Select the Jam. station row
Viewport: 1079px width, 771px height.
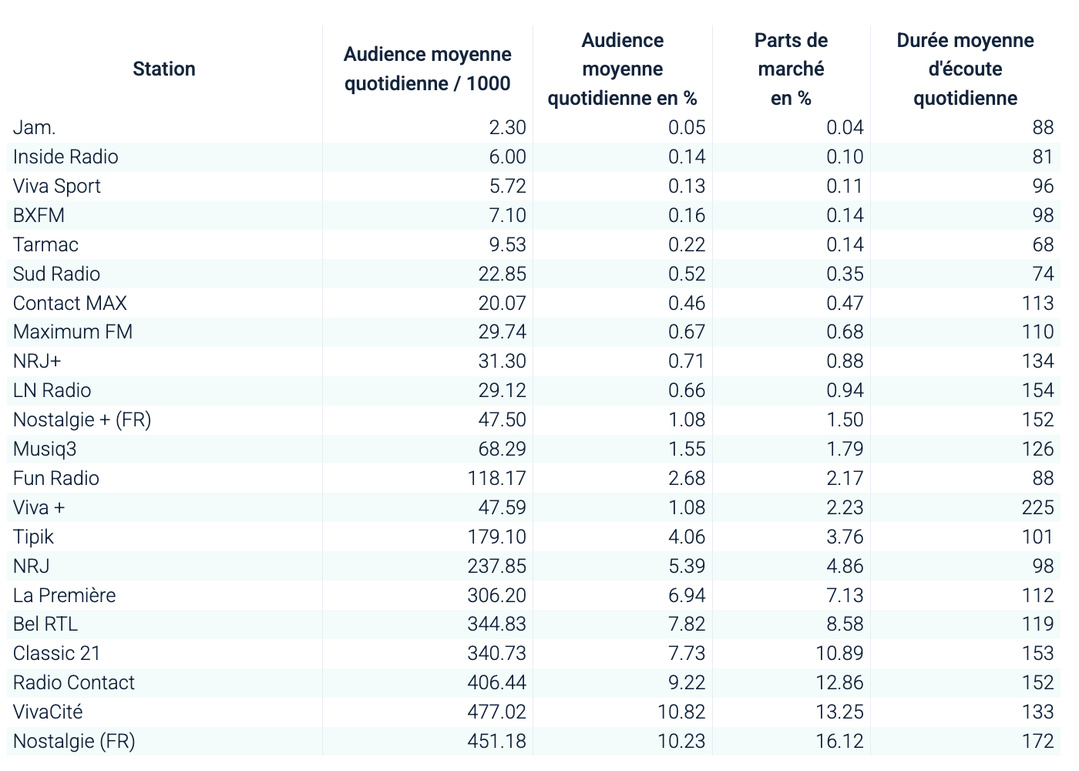coord(29,127)
